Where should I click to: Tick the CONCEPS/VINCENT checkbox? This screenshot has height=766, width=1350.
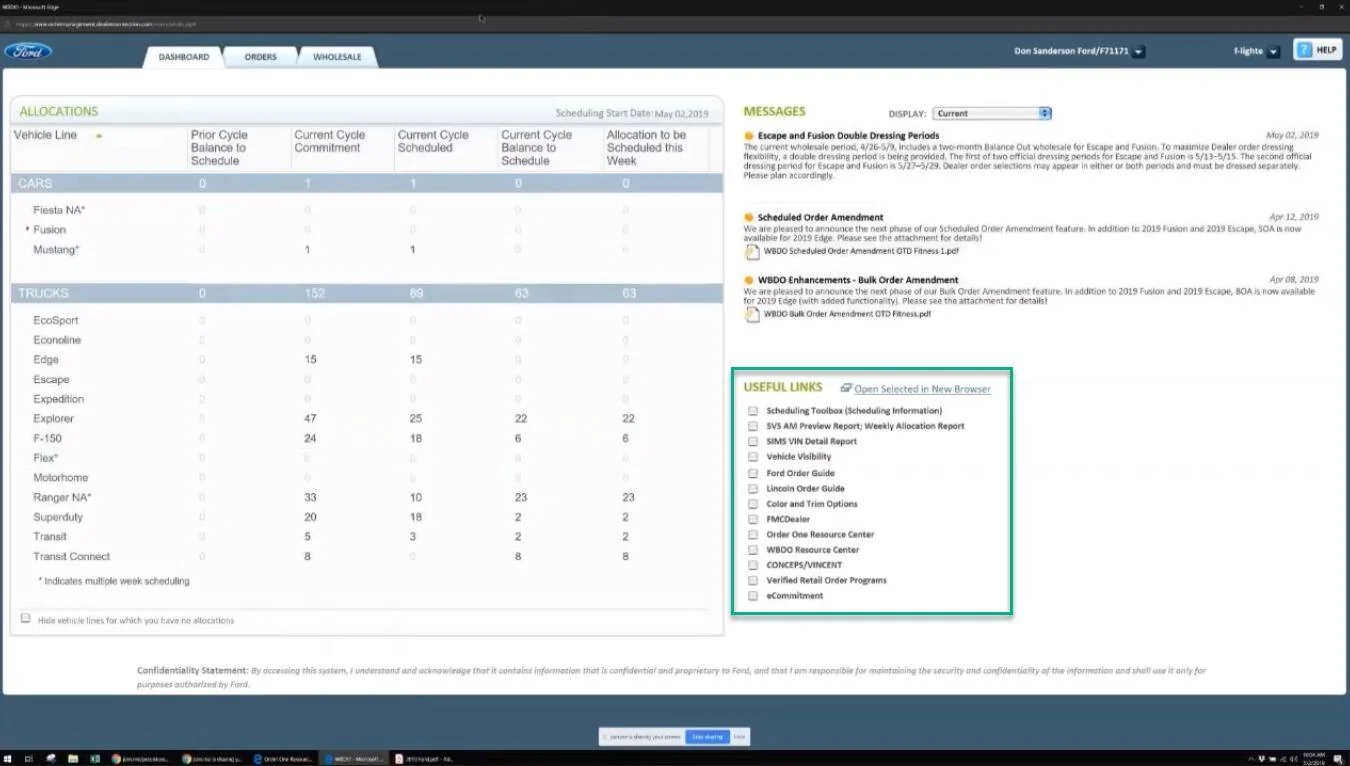point(753,565)
